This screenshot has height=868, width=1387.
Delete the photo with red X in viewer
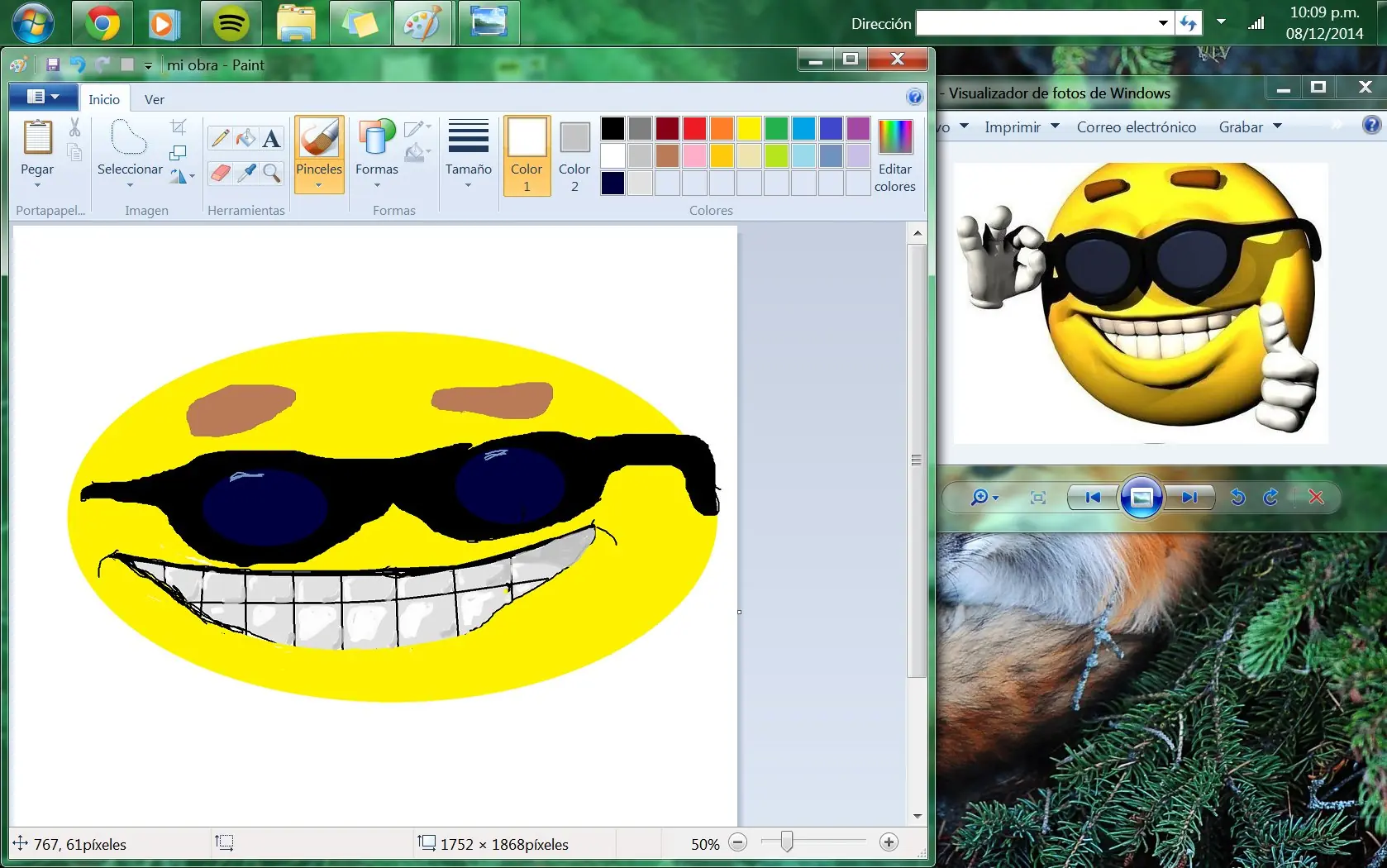(1316, 497)
